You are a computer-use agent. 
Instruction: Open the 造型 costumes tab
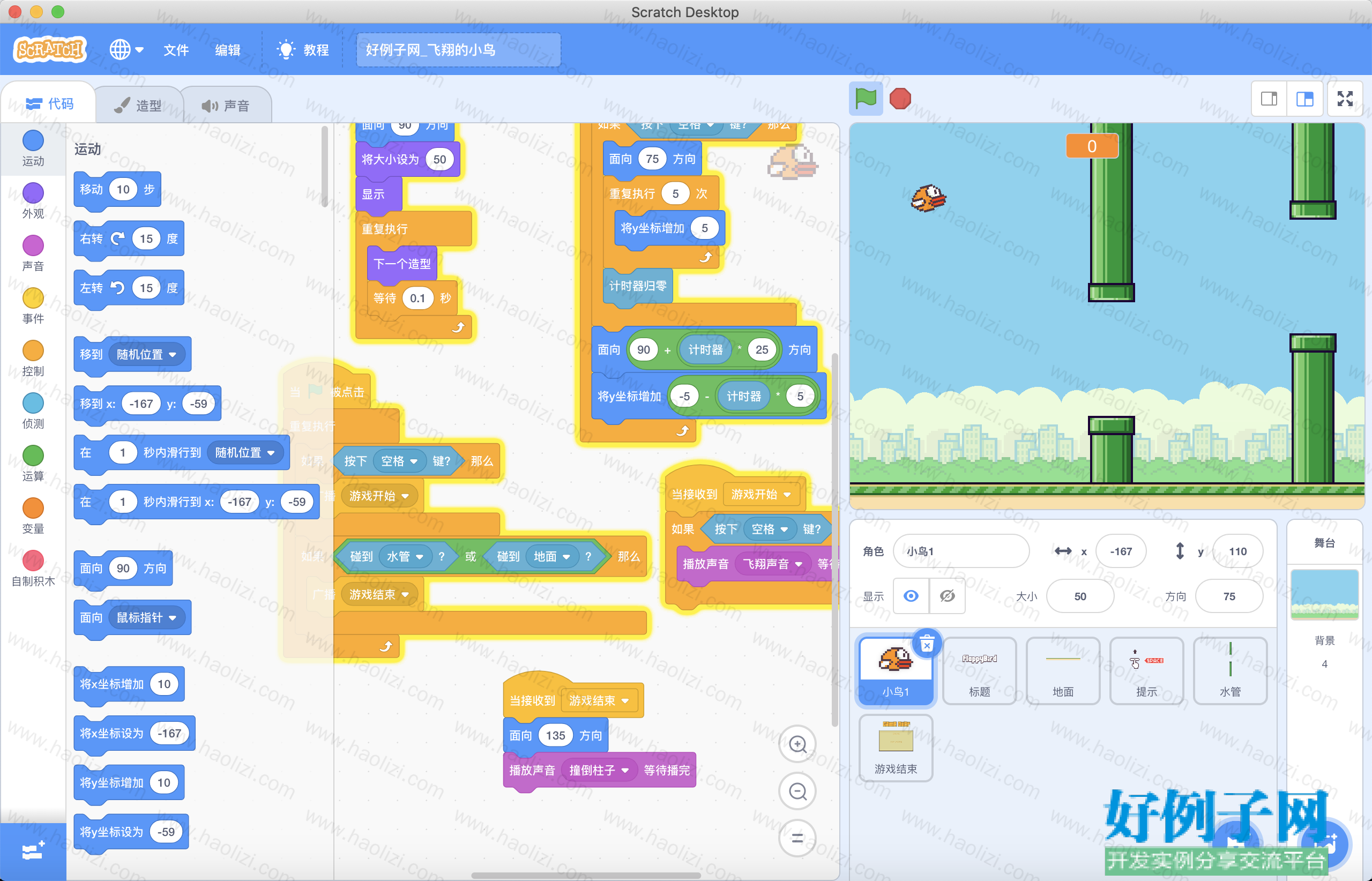pyautogui.click(x=138, y=105)
